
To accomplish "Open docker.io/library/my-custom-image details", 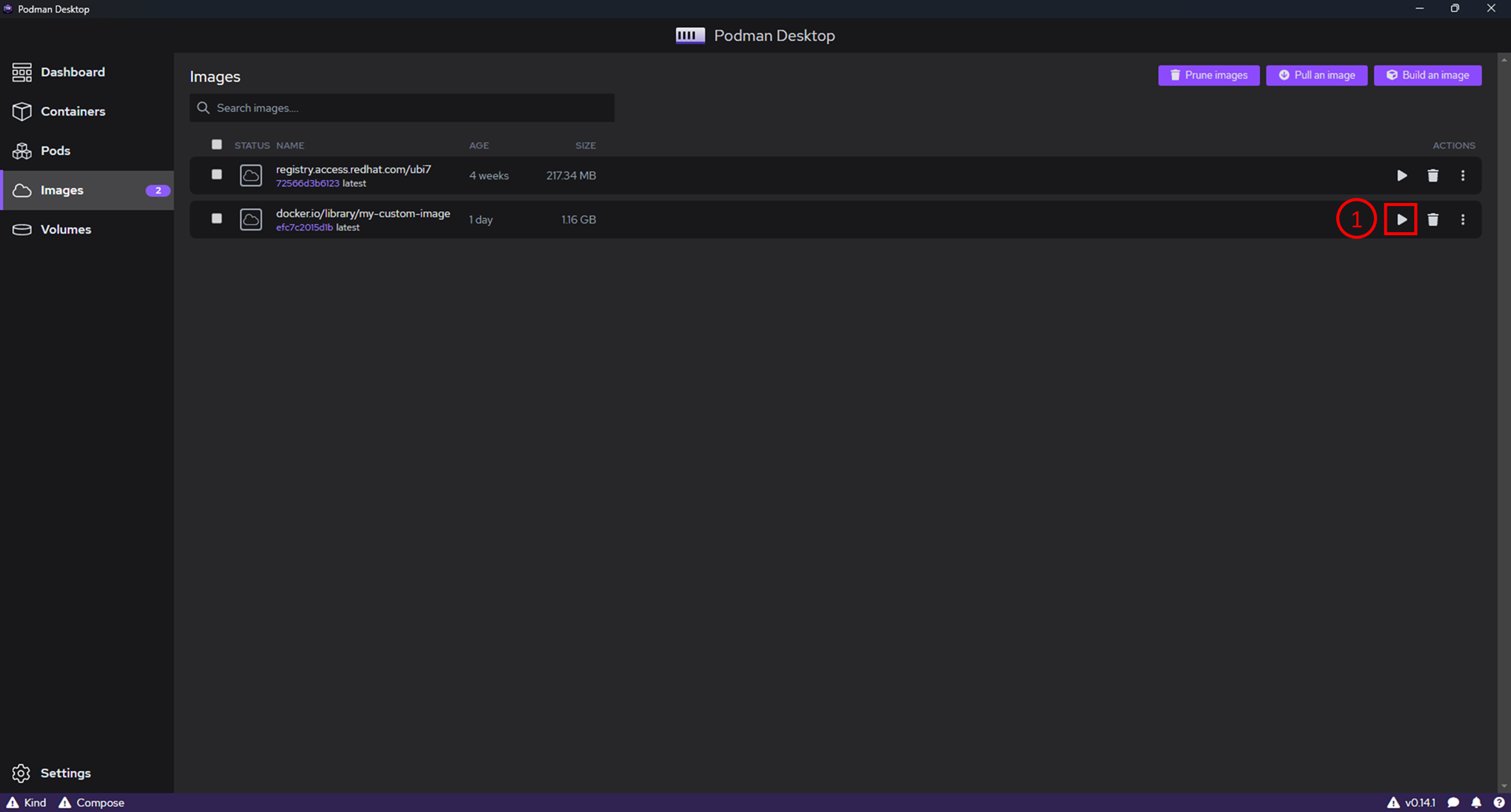I will tap(363, 213).
